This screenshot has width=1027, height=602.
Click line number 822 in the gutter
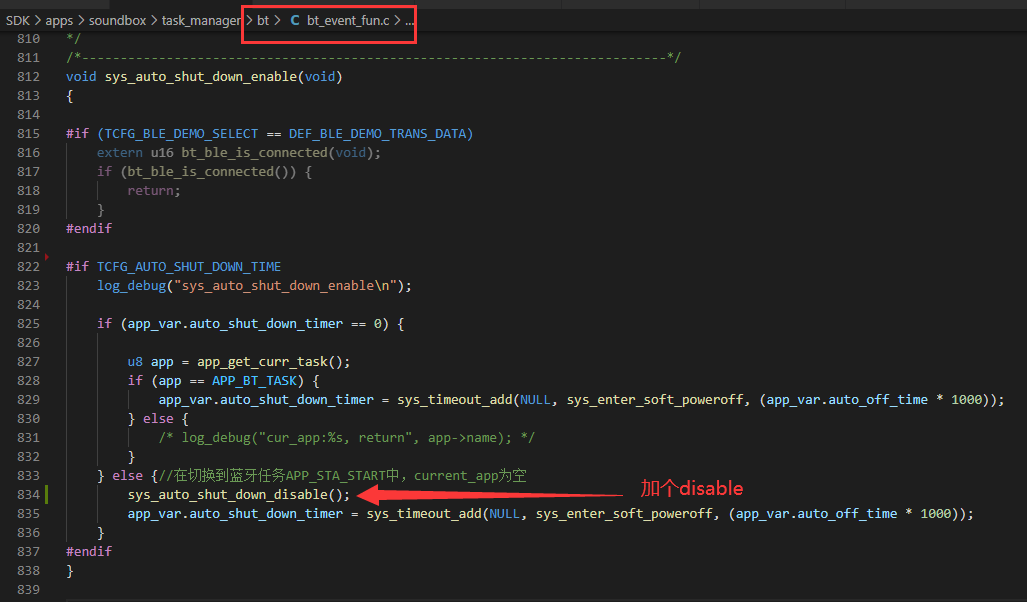click(28, 267)
